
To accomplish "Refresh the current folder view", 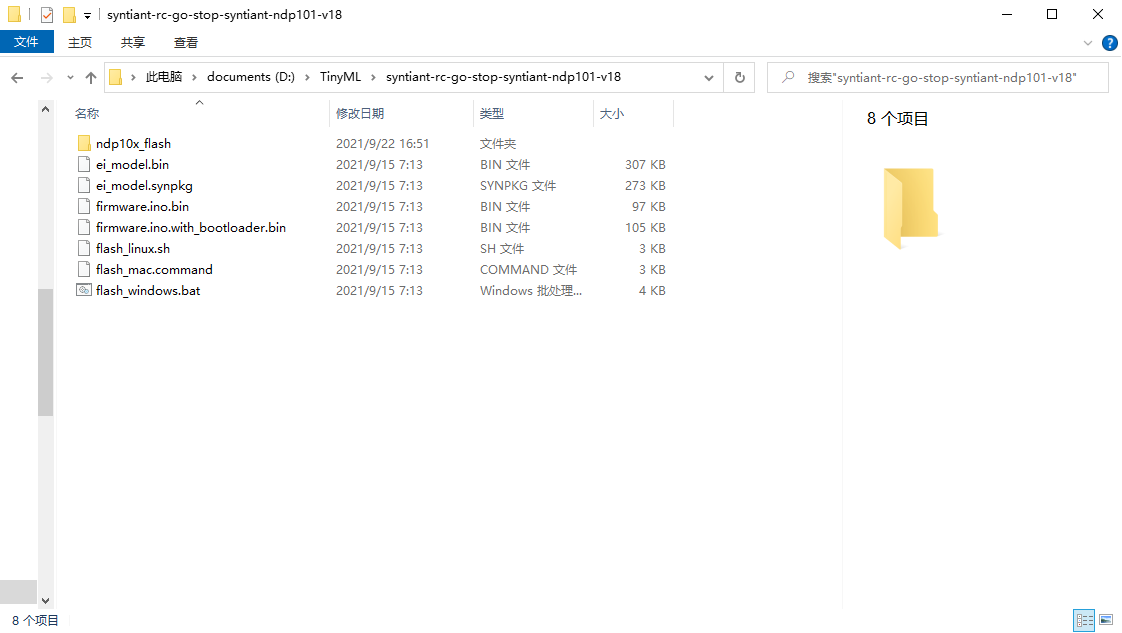I will tap(739, 77).
